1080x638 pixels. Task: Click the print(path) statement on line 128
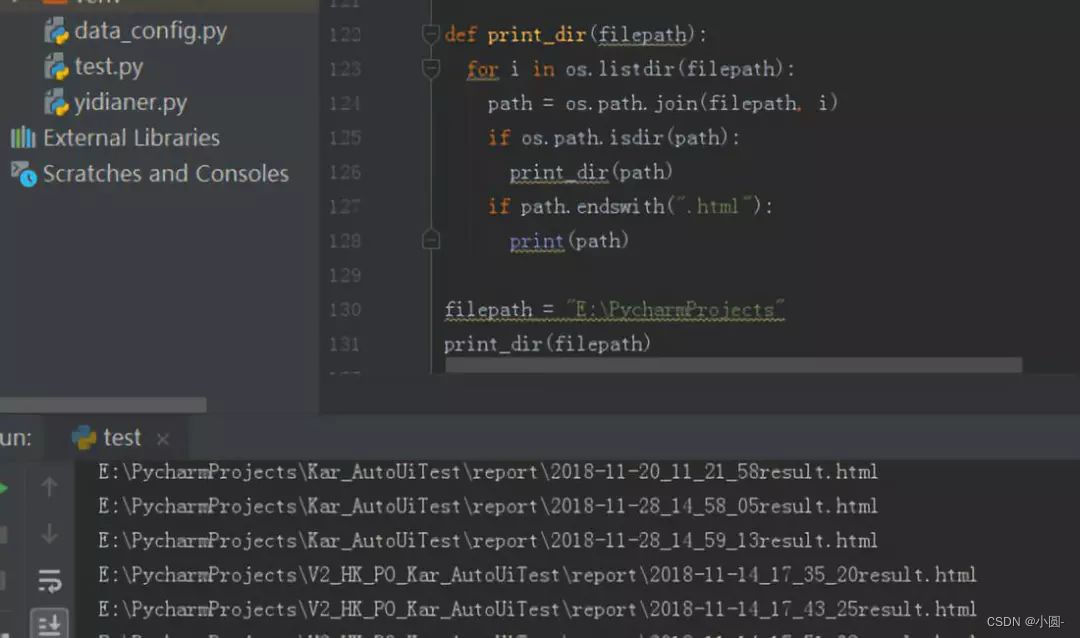coord(569,240)
